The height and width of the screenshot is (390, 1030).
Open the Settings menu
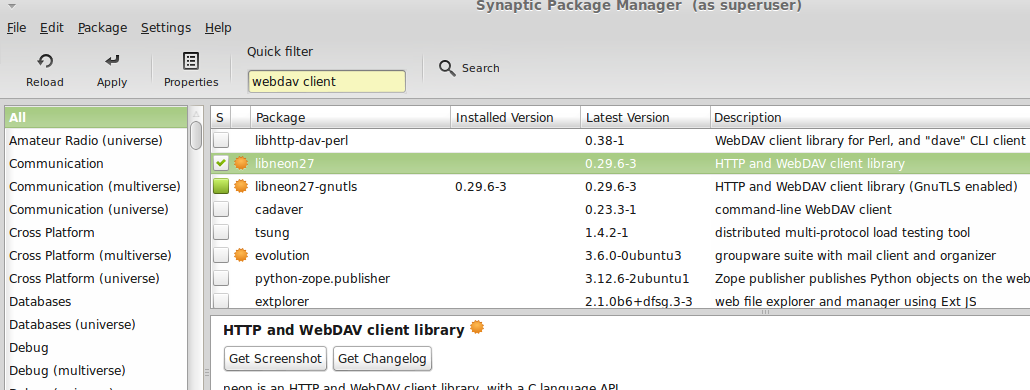(166, 28)
